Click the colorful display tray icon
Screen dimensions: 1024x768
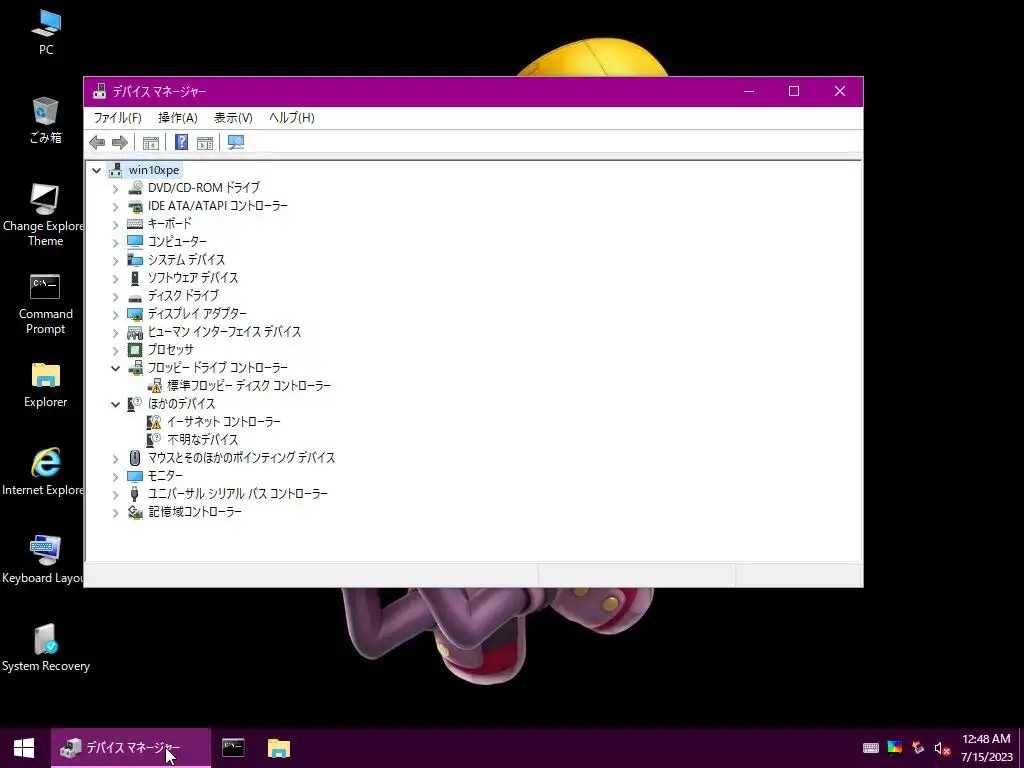point(895,748)
